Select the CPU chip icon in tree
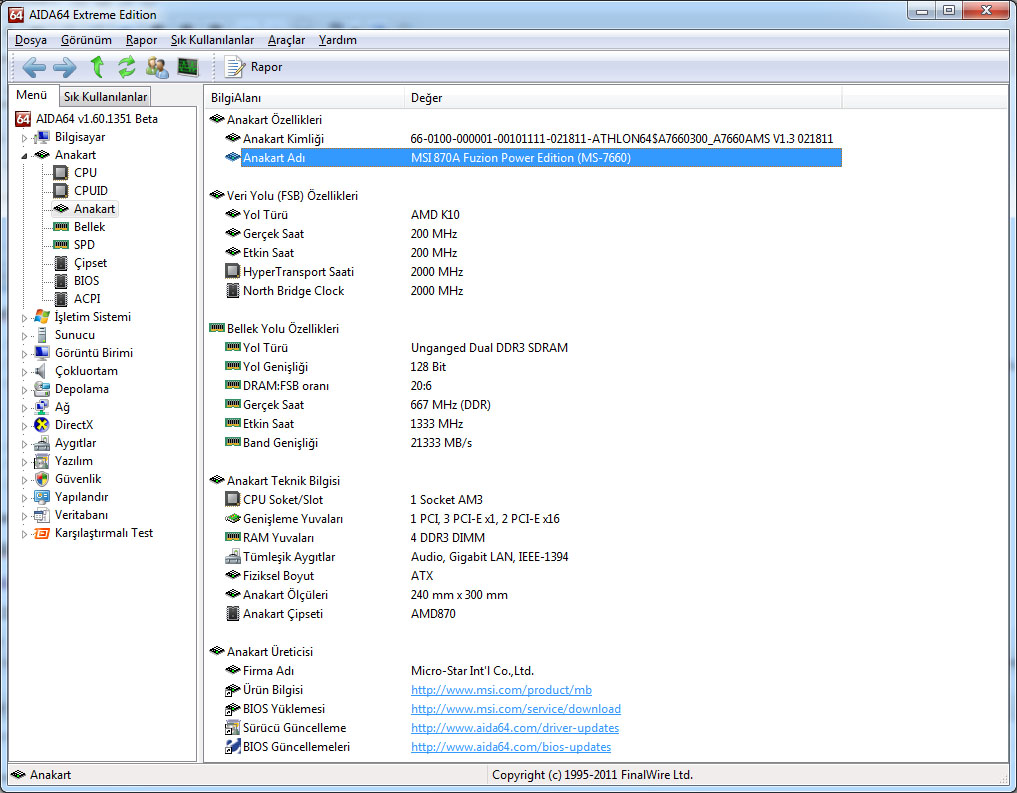Viewport: 1017px width, 793px height. coord(60,172)
